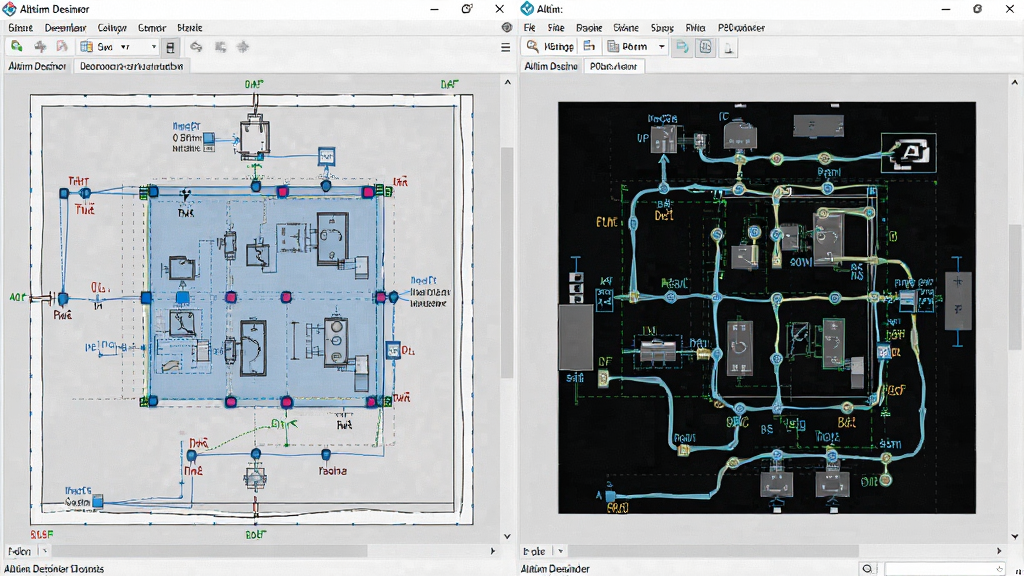Open the 'Spsy' menu in the right window
The image size is (1024, 576).
click(662, 28)
